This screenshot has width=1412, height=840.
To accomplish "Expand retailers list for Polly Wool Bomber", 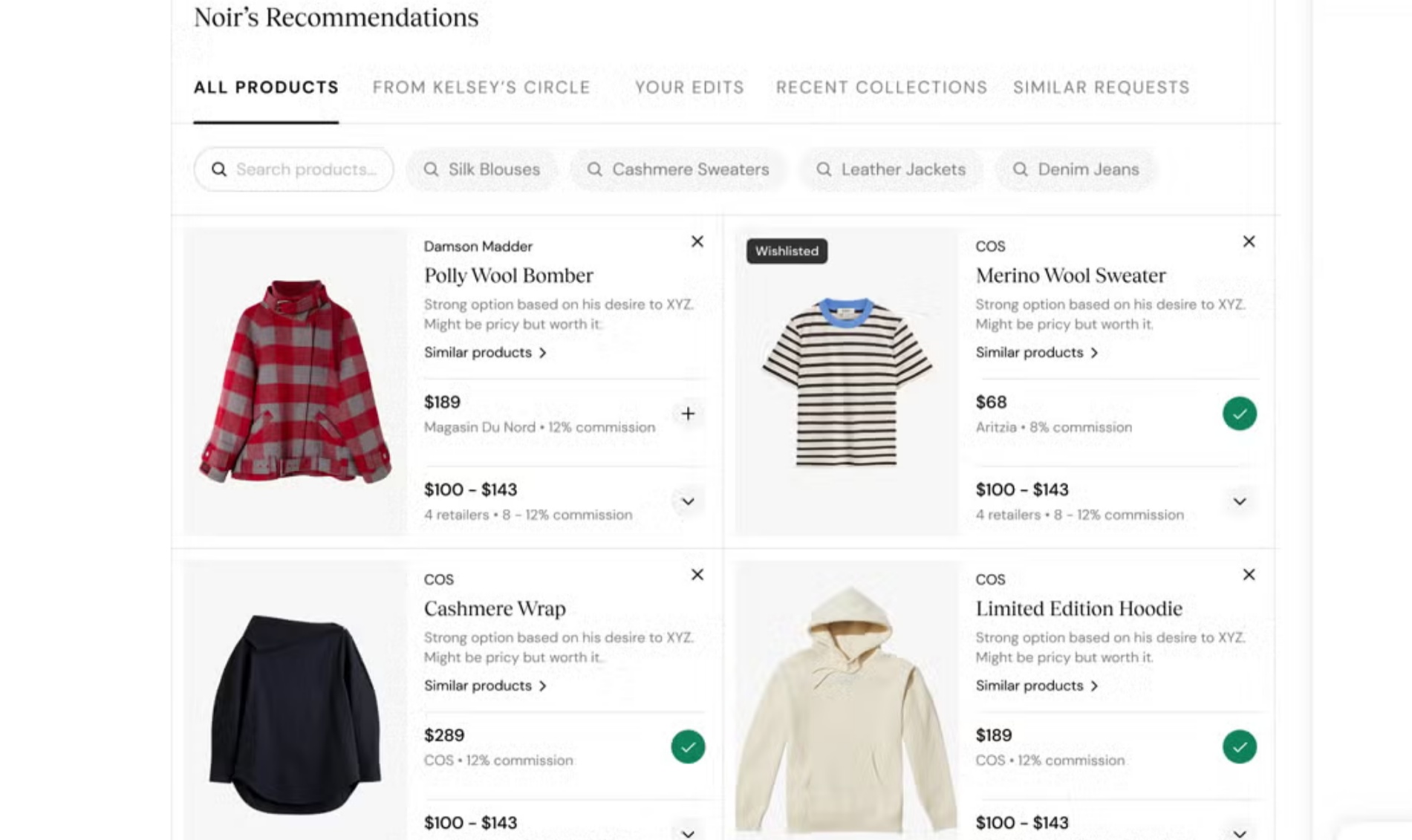I will [688, 501].
